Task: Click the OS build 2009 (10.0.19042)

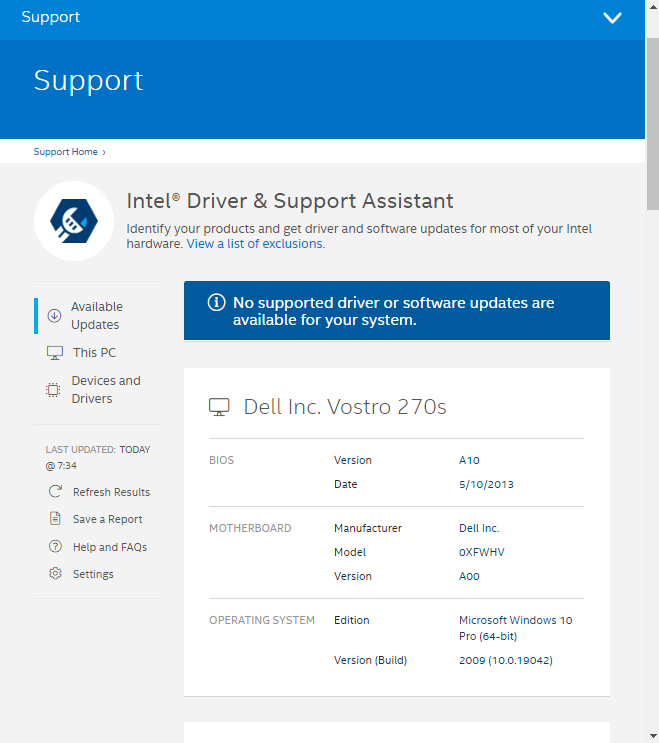Action: pyautogui.click(x=506, y=660)
